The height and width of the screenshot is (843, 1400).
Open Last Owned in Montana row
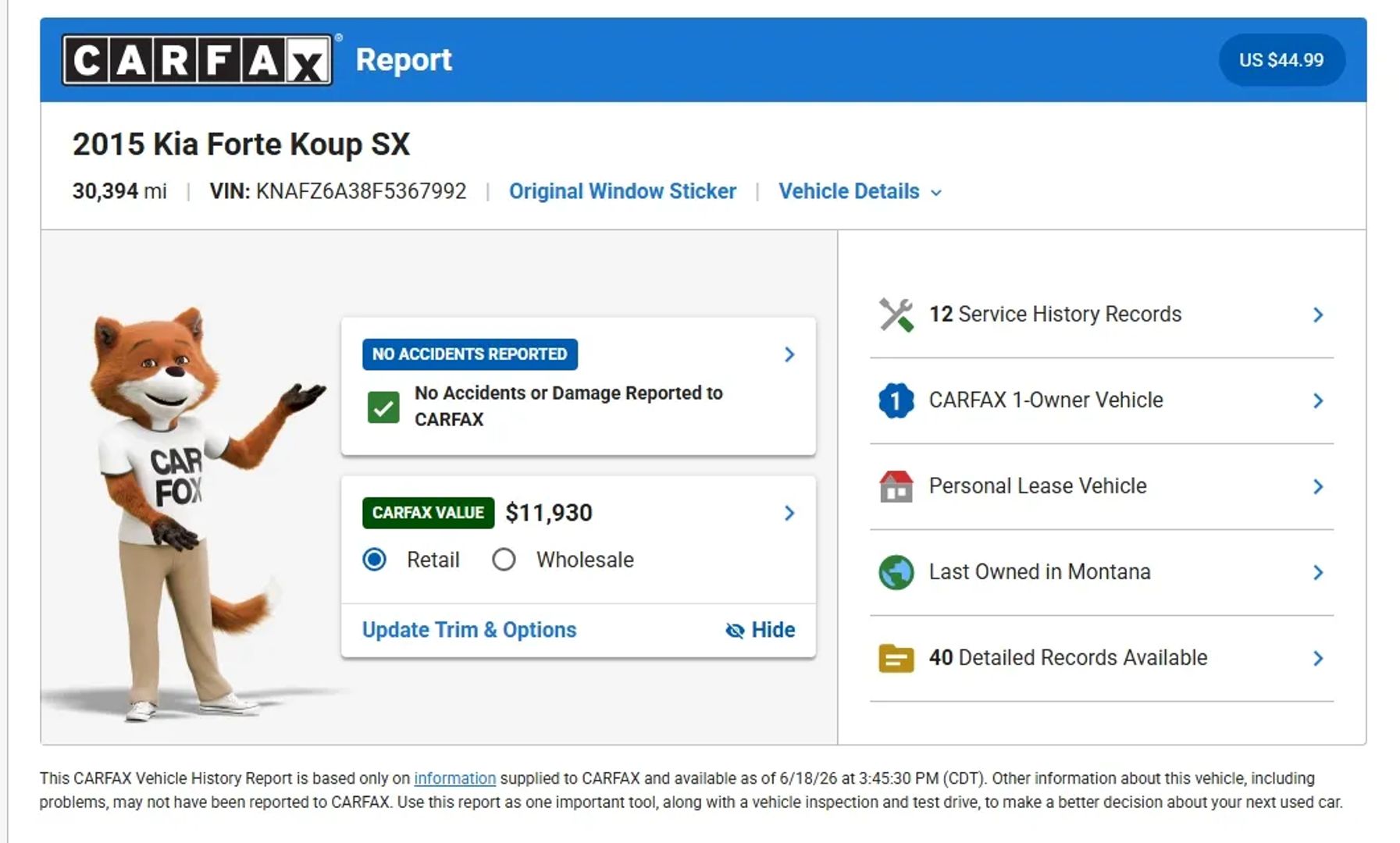[x=1102, y=572]
